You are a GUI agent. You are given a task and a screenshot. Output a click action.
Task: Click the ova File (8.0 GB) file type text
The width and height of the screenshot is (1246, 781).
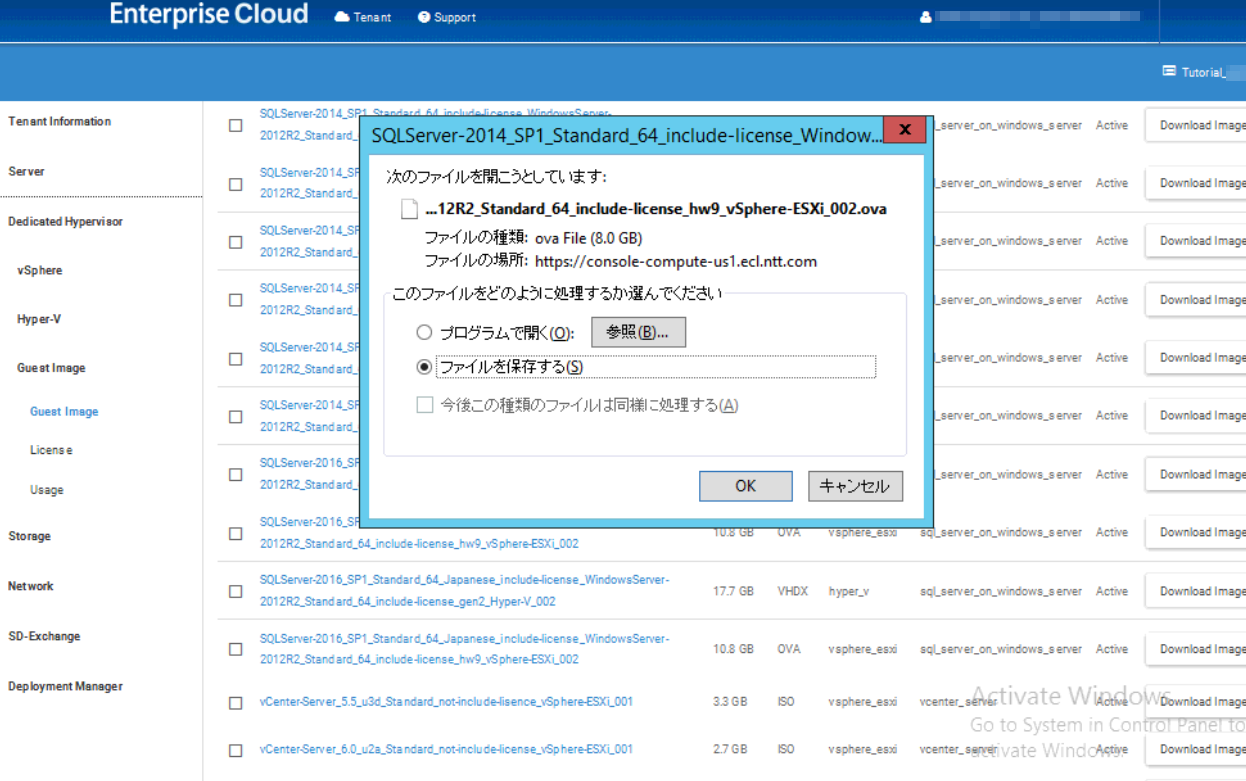point(588,238)
